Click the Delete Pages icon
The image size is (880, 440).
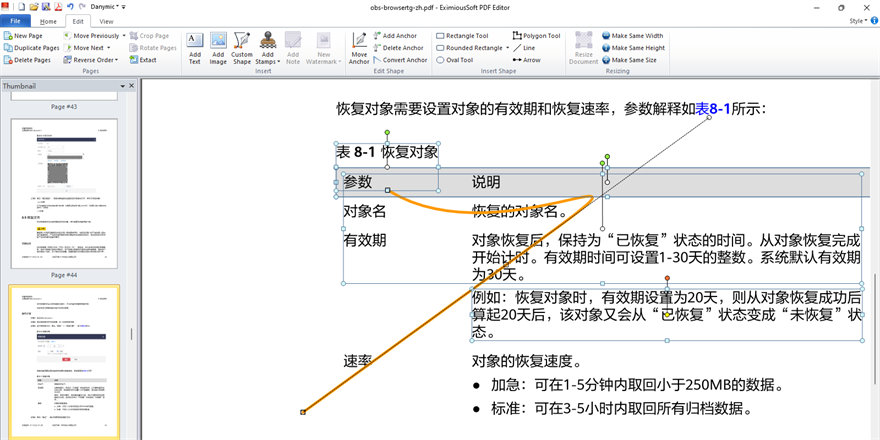click(x=8, y=60)
